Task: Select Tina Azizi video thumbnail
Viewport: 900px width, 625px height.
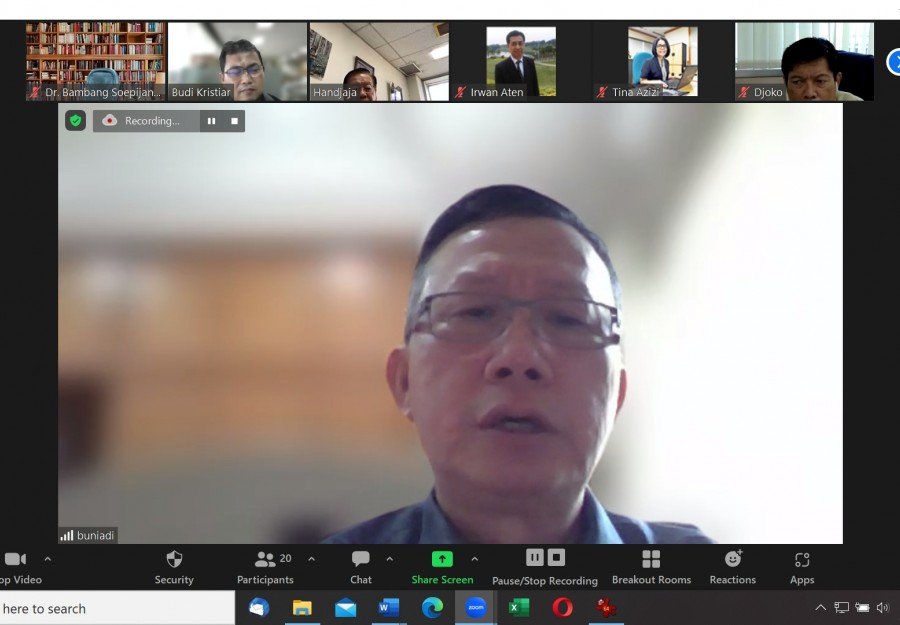Action: click(x=662, y=61)
